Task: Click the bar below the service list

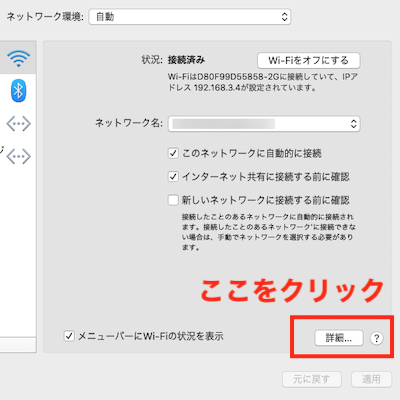Action: (18, 345)
